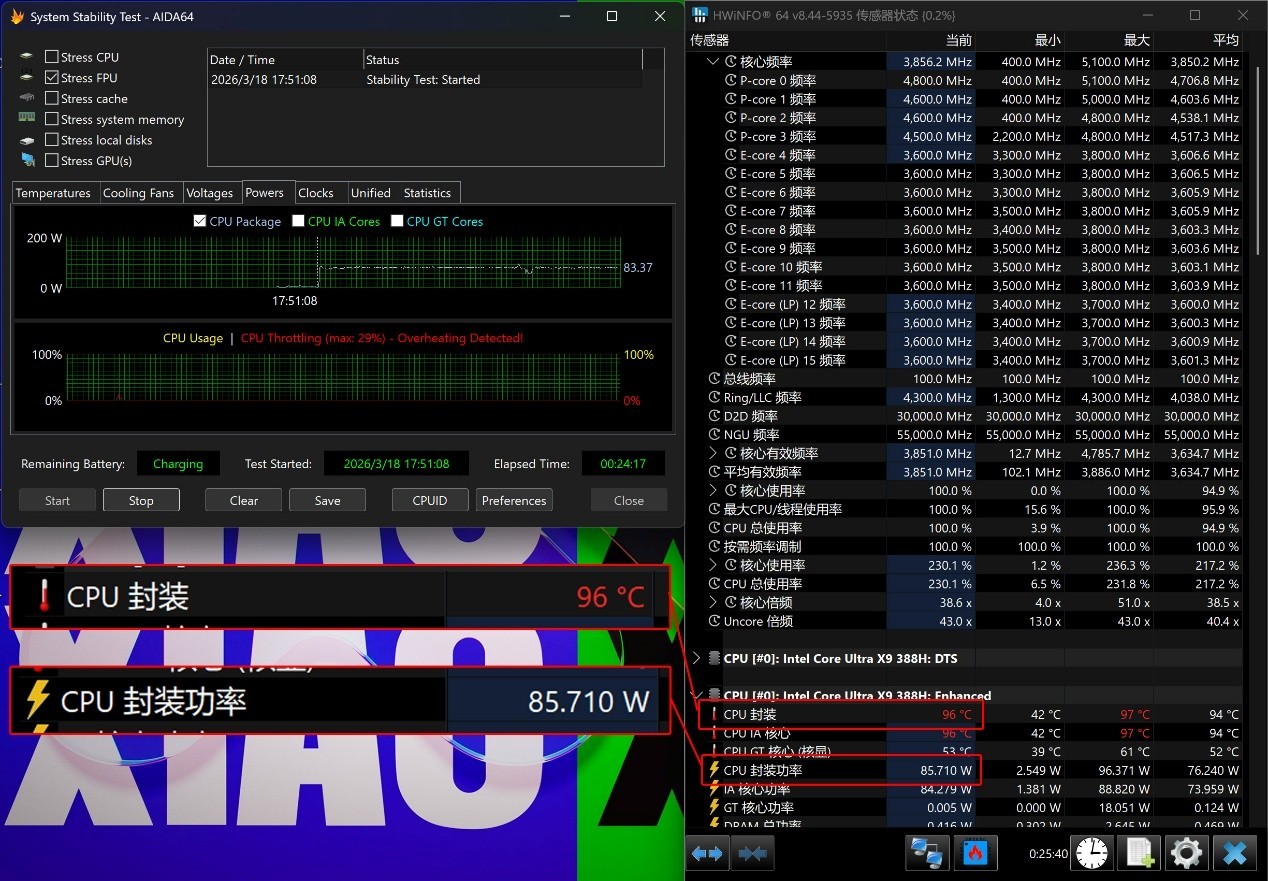The height and width of the screenshot is (881, 1268).
Task: Tick the CPU IA Cores graph checkbox
Action: point(299,221)
